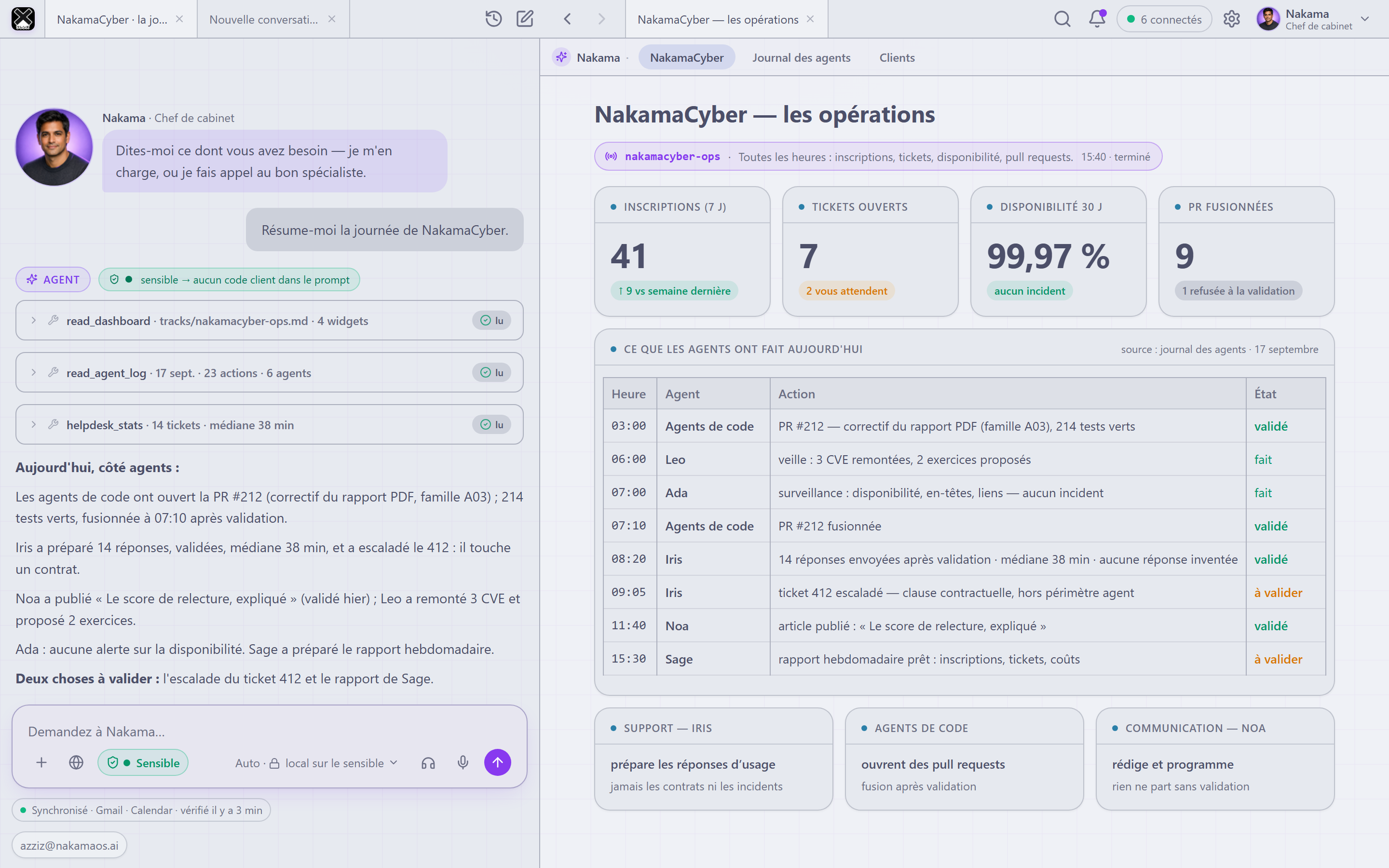Image resolution: width=1389 pixels, height=868 pixels.
Task: Click the globe web icon in composer
Action: [76, 762]
